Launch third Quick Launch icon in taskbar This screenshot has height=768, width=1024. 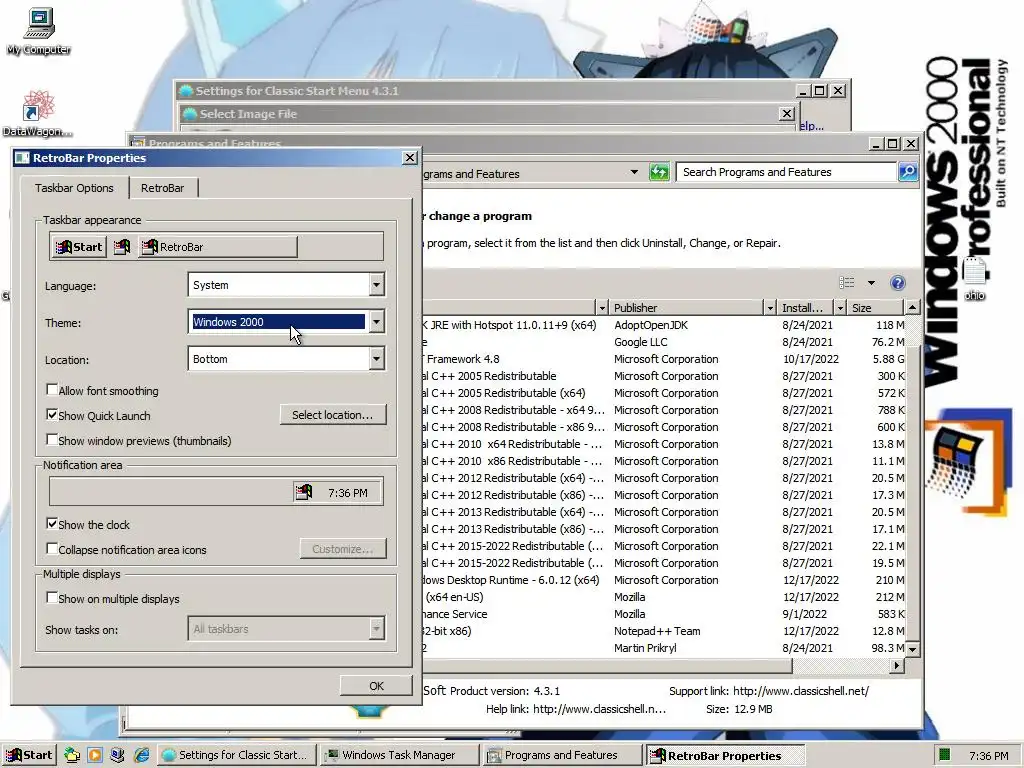coord(118,755)
